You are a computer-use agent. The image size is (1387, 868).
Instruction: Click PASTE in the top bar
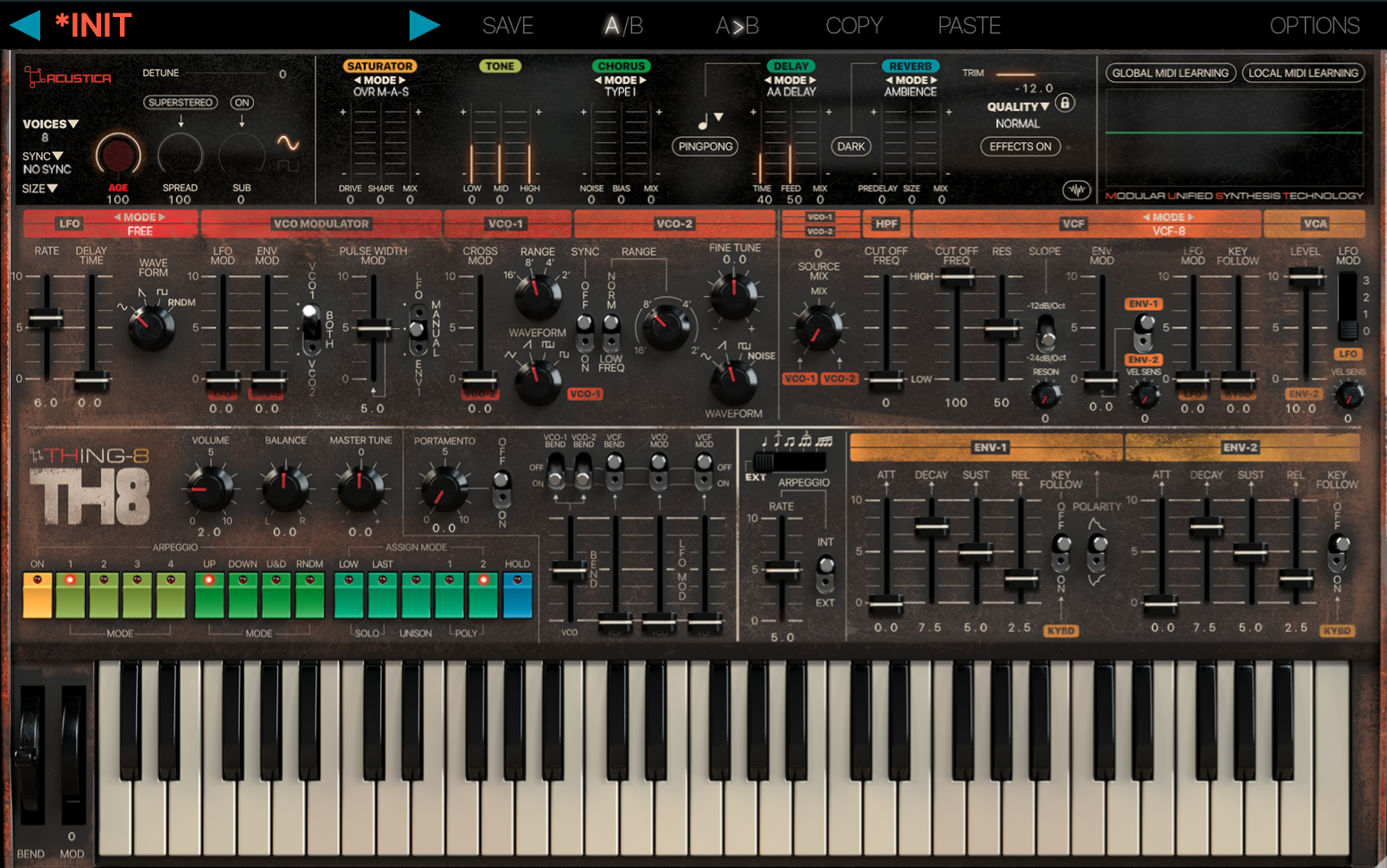tap(968, 25)
